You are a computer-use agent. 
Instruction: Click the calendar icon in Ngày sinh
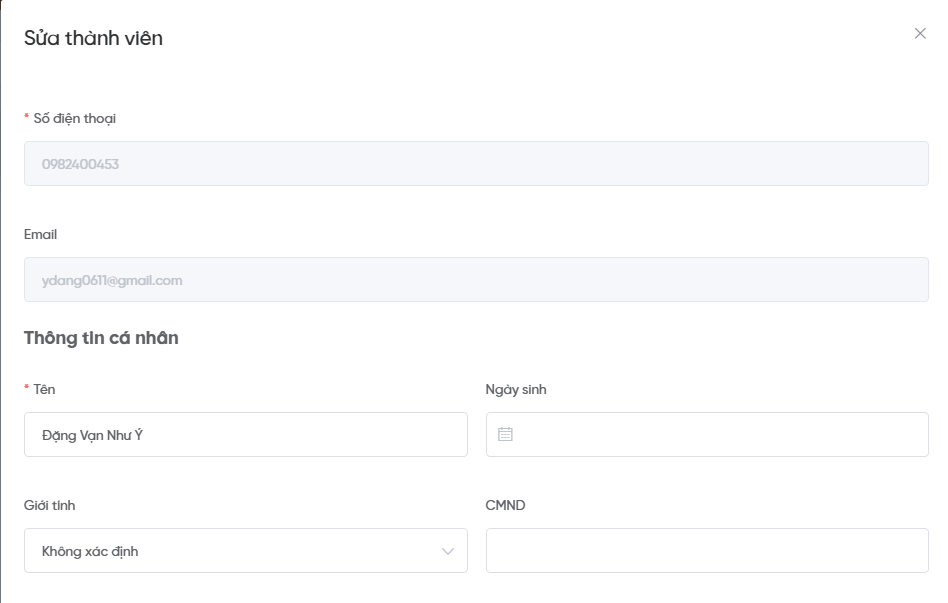505,435
